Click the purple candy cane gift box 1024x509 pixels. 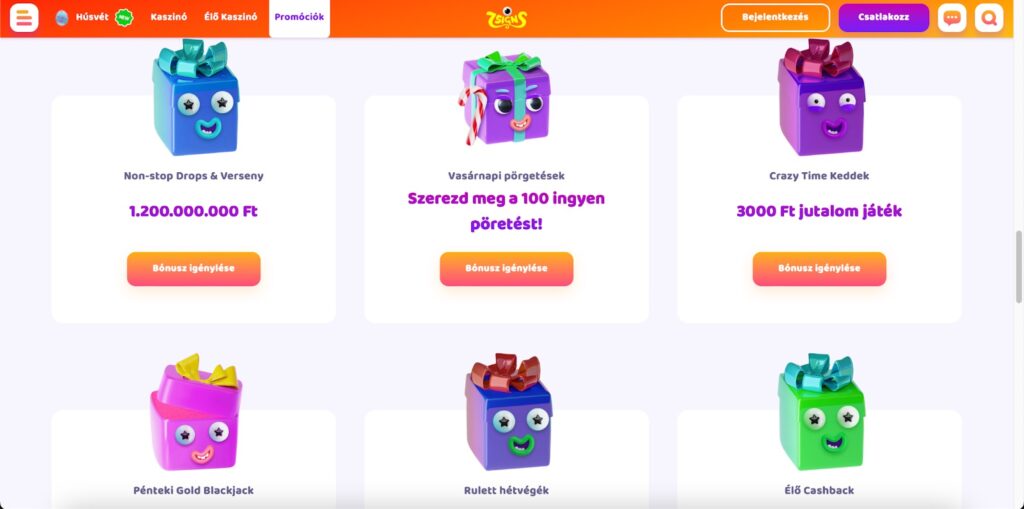click(x=504, y=98)
